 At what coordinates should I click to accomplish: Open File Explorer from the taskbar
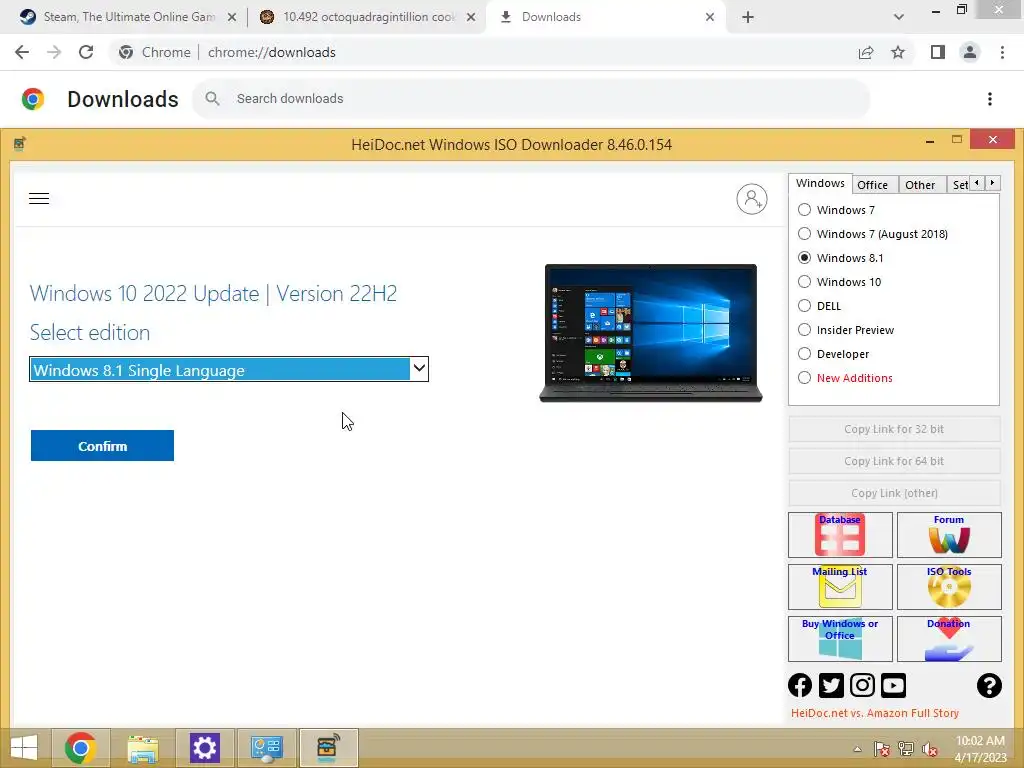tap(143, 748)
